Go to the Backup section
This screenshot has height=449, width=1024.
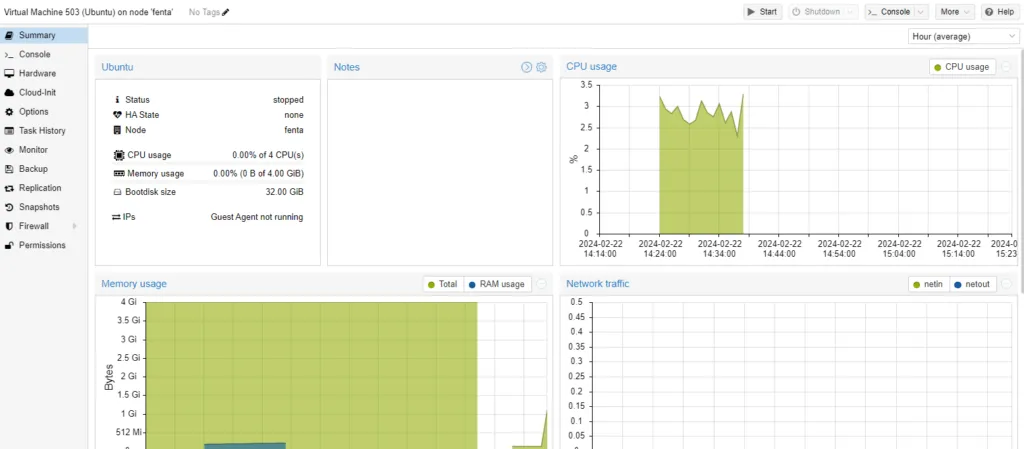44,169
